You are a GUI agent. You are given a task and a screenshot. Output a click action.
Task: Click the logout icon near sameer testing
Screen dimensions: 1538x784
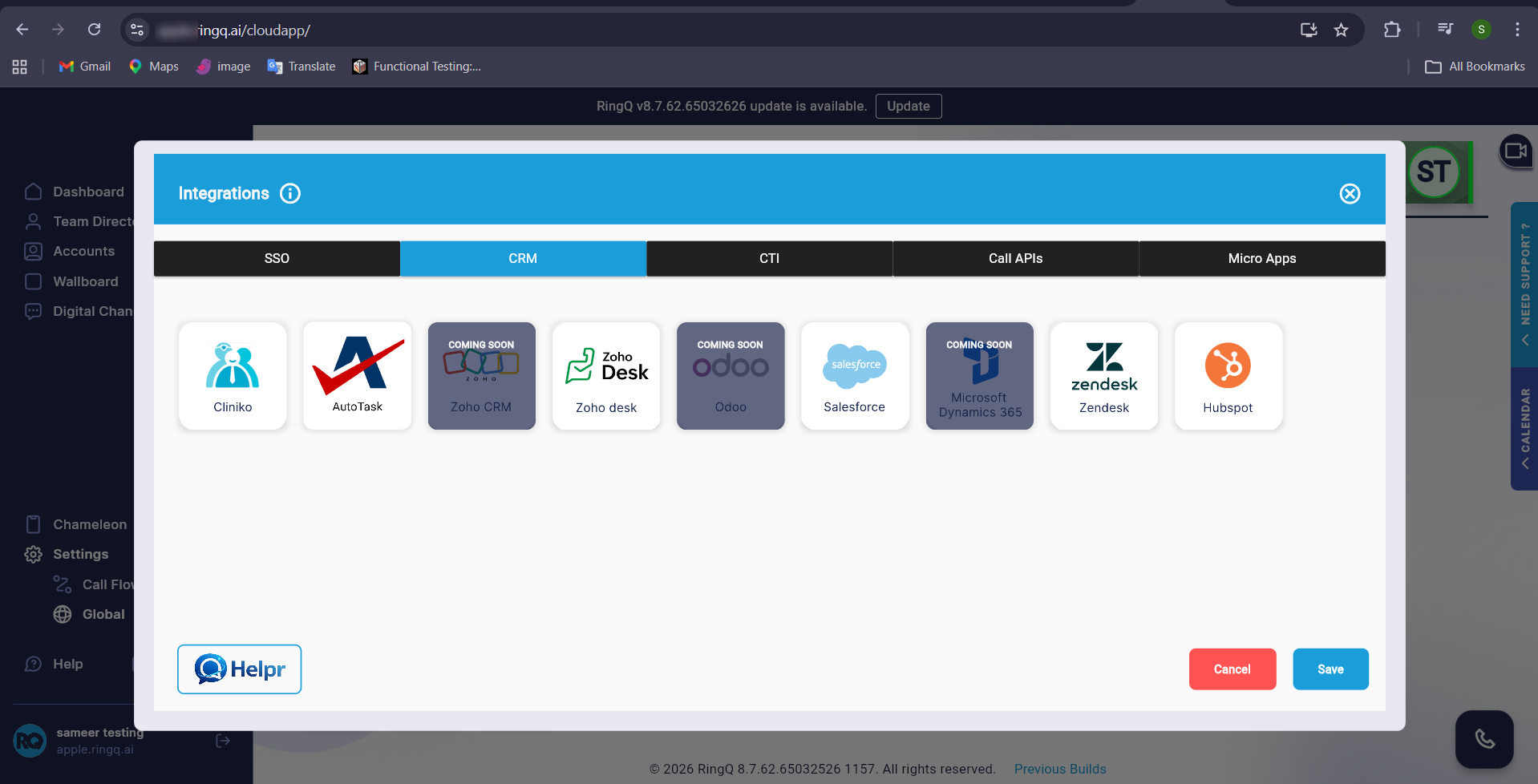pyautogui.click(x=223, y=741)
